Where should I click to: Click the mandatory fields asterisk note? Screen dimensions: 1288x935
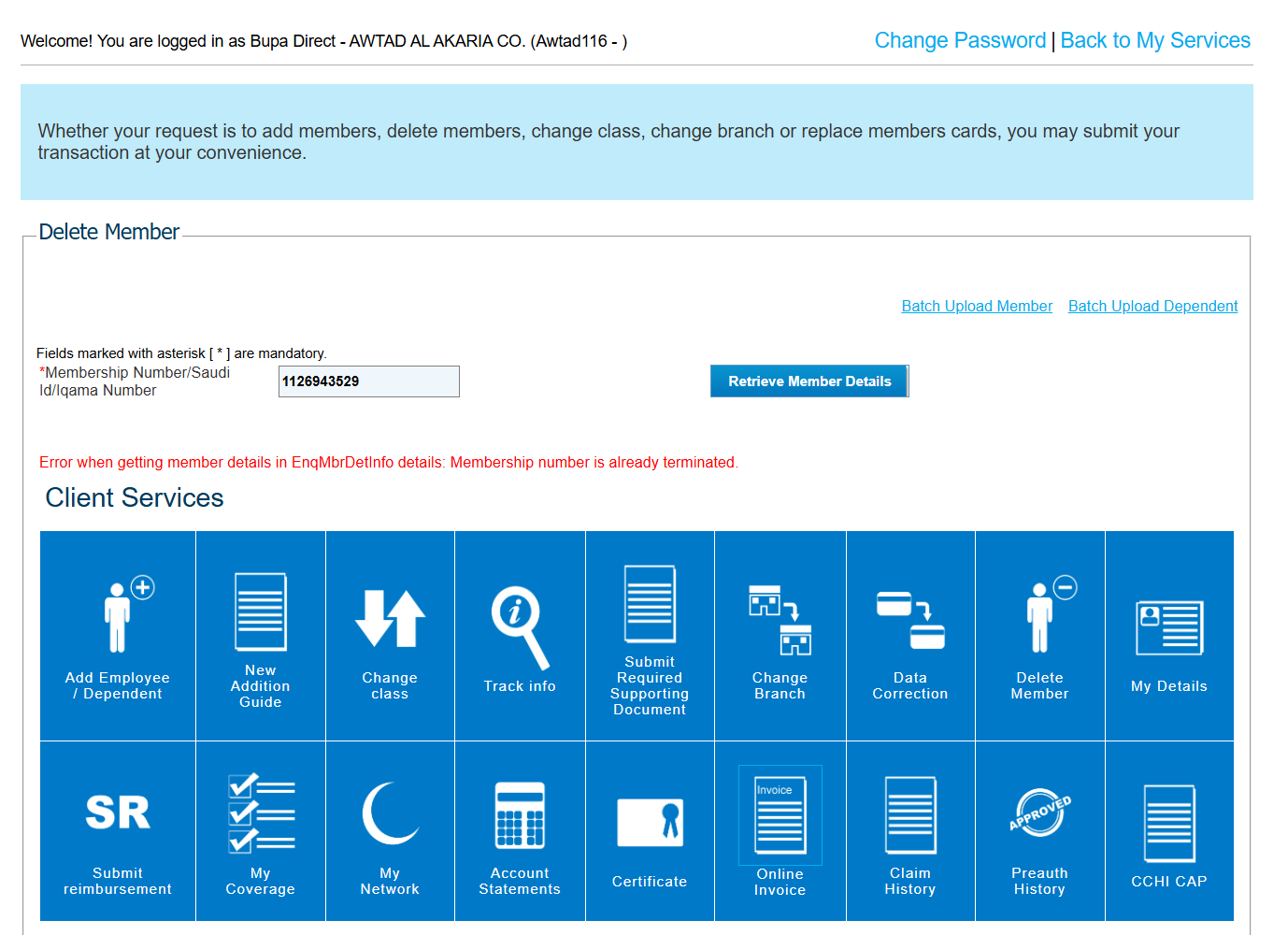[181, 353]
